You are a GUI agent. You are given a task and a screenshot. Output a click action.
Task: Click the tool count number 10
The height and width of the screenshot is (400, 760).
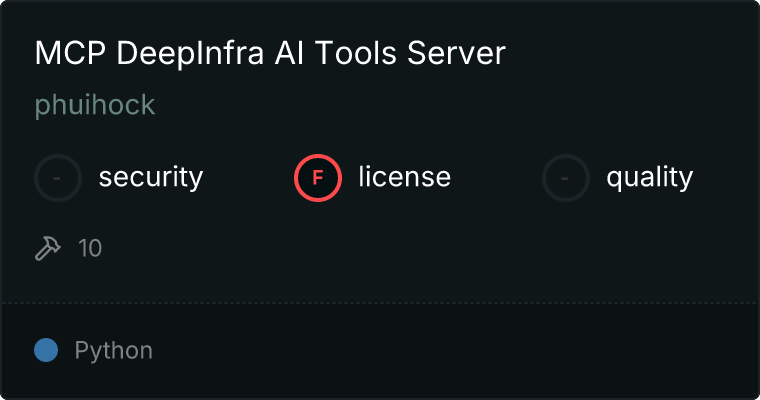click(x=90, y=248)
